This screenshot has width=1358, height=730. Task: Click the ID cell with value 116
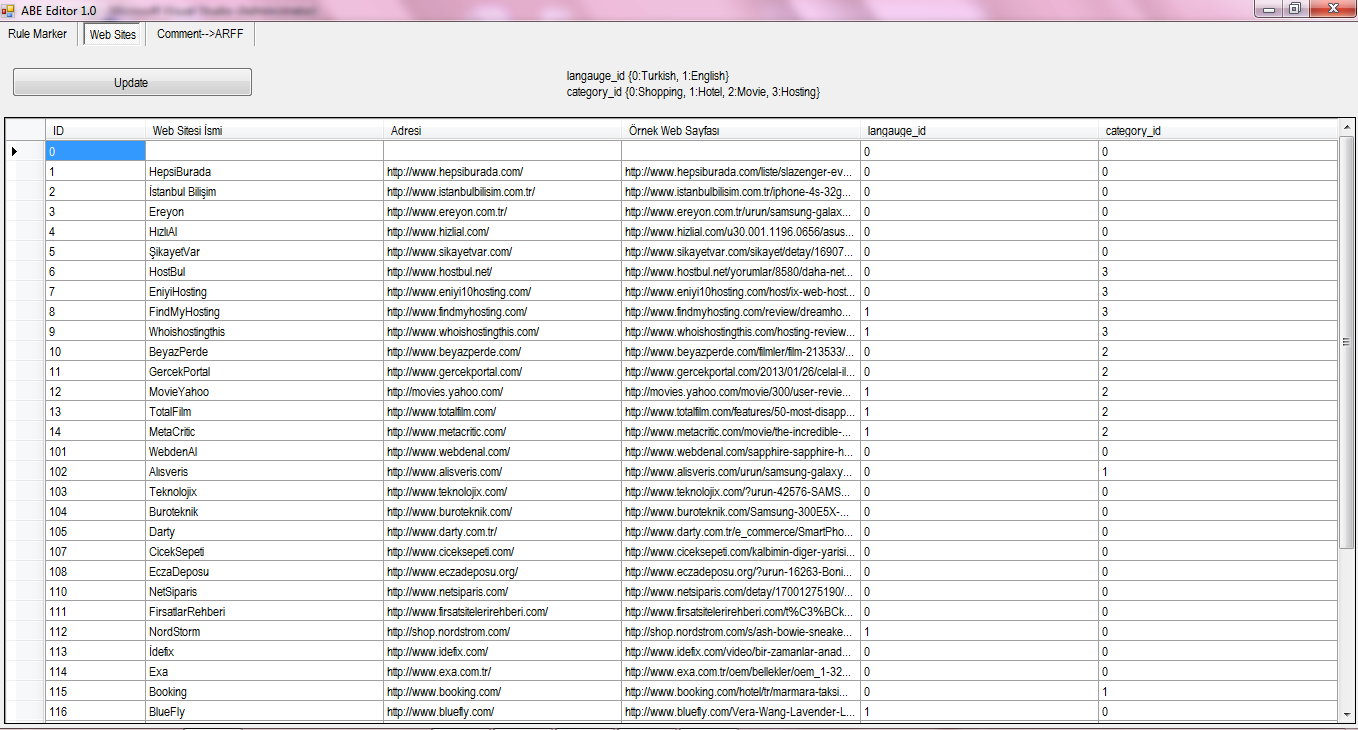click(95, 711)
